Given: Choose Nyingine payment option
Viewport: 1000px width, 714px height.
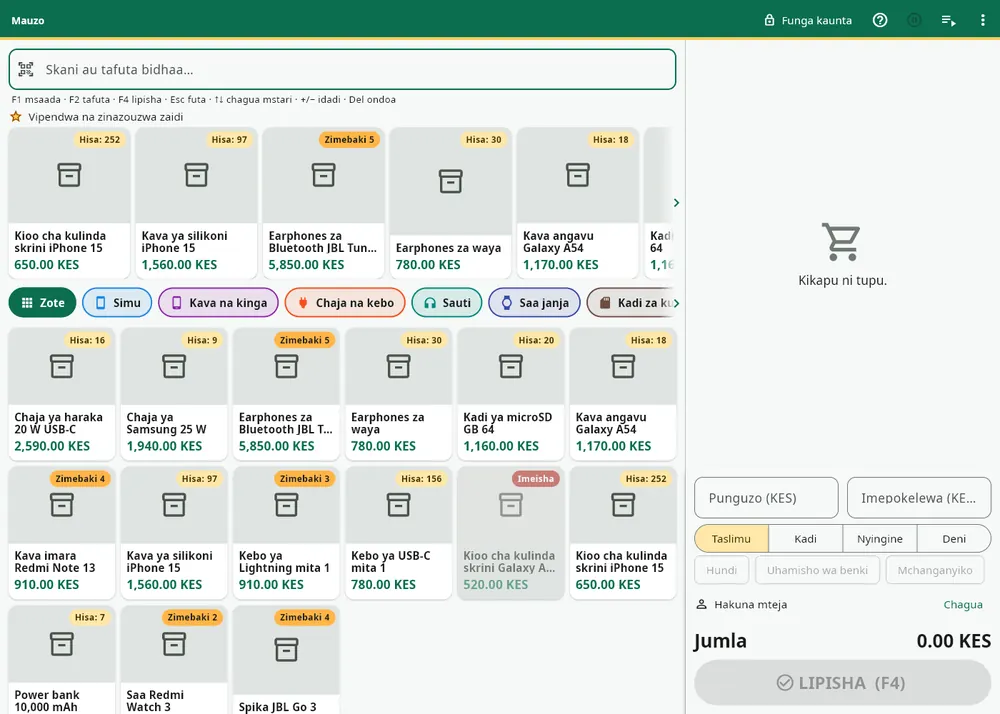Looking at the screenshot, I should (879, 539).
